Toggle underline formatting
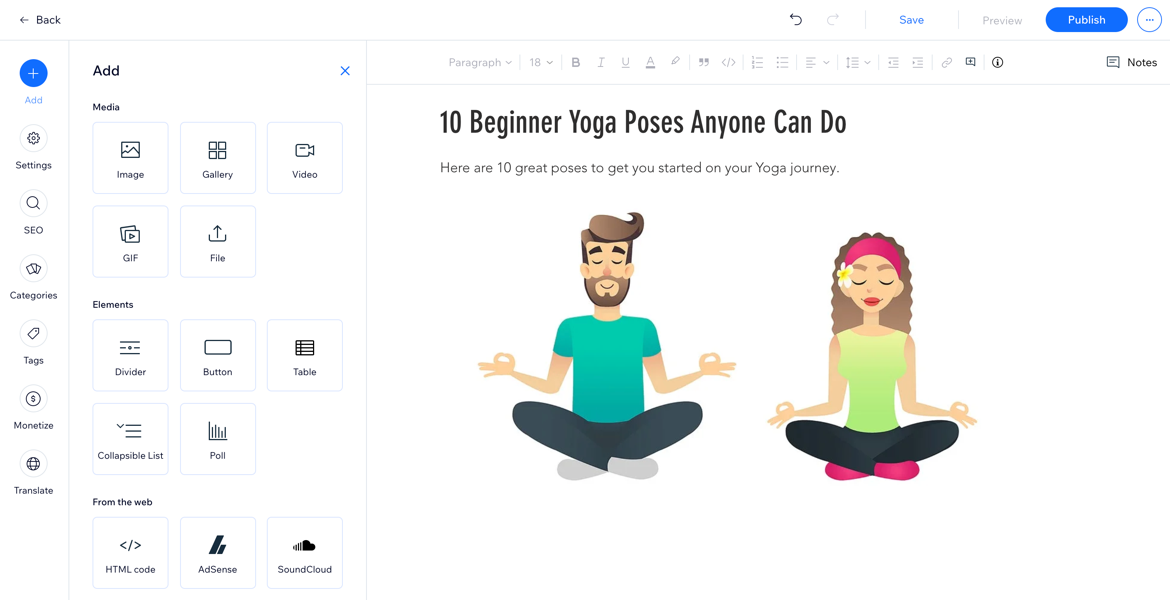The image size is (1170, 600). coord(625,62)
